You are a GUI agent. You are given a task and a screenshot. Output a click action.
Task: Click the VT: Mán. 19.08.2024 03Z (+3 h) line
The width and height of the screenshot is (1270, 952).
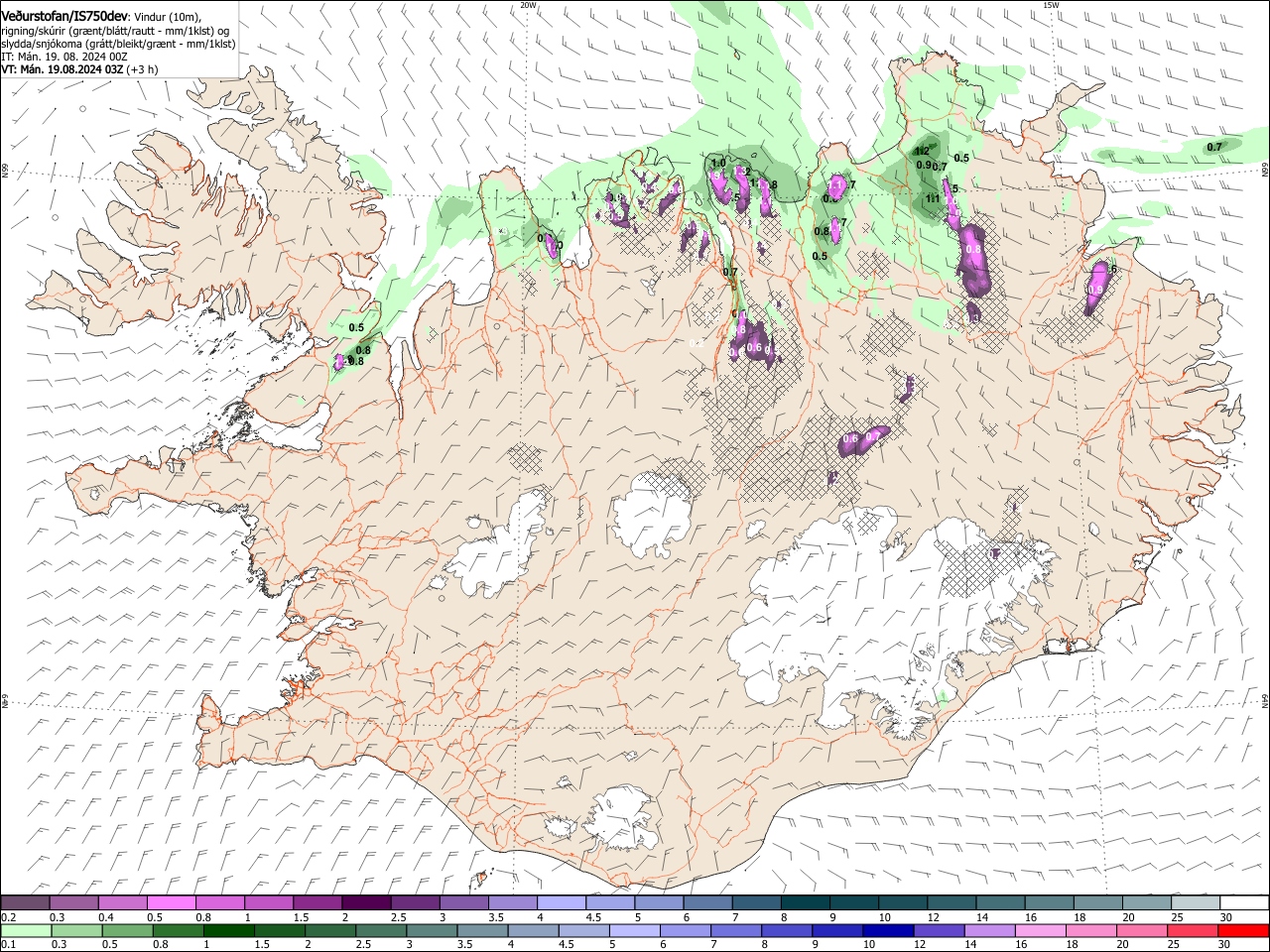pyautogui.click(x=79, y=69)
